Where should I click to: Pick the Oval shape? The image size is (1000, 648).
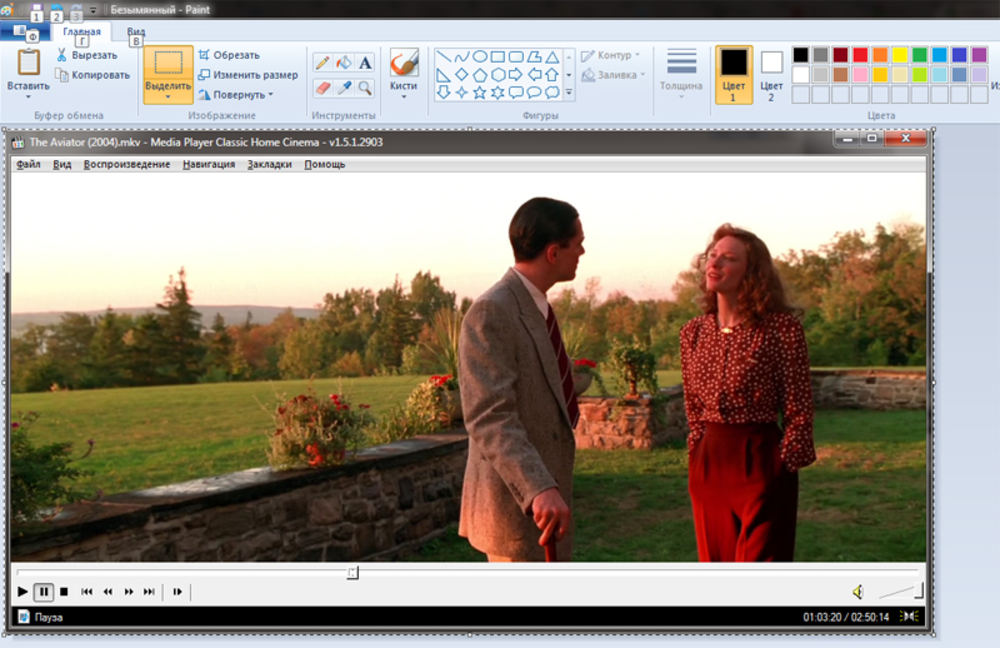480,57
